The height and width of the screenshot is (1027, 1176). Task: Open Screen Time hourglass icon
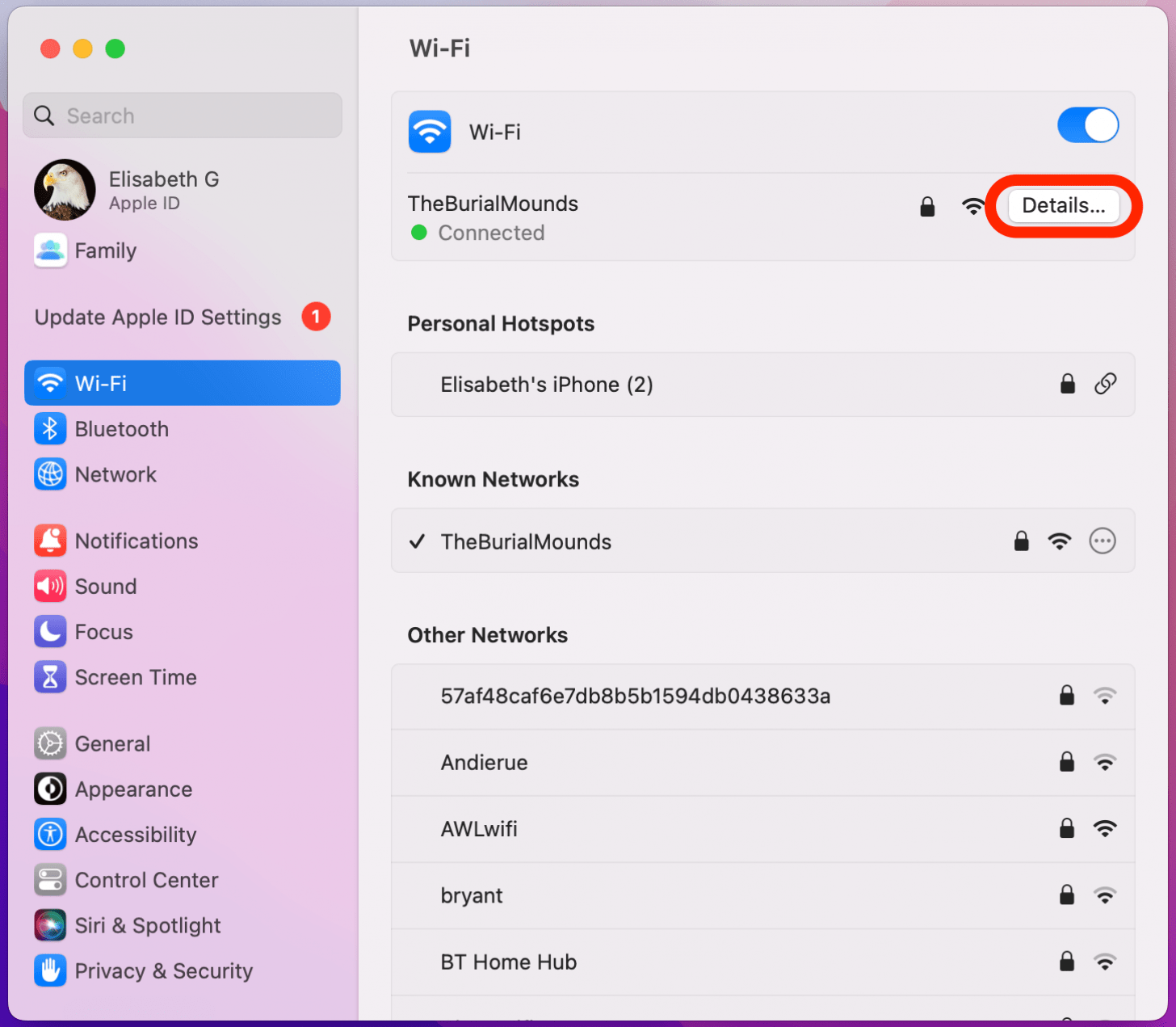[50, 677]
